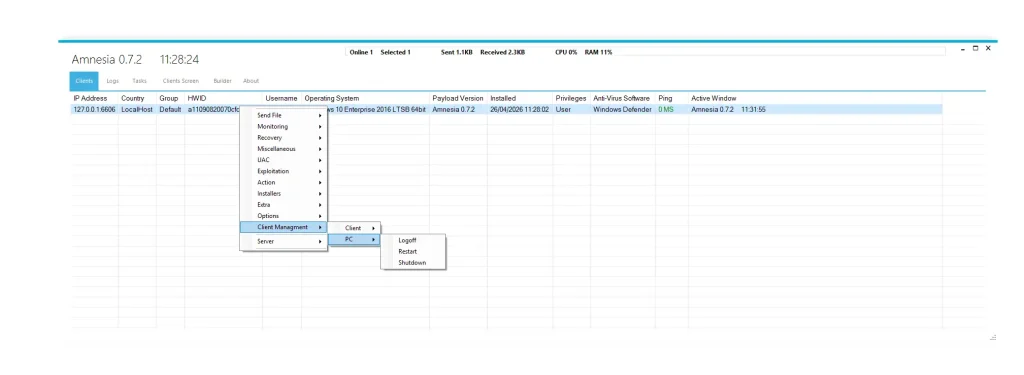This screenshot has width=1024, height=375.
Task: Select the PC submenu entry
Action: pyautogui.click(x=353, y=240)
